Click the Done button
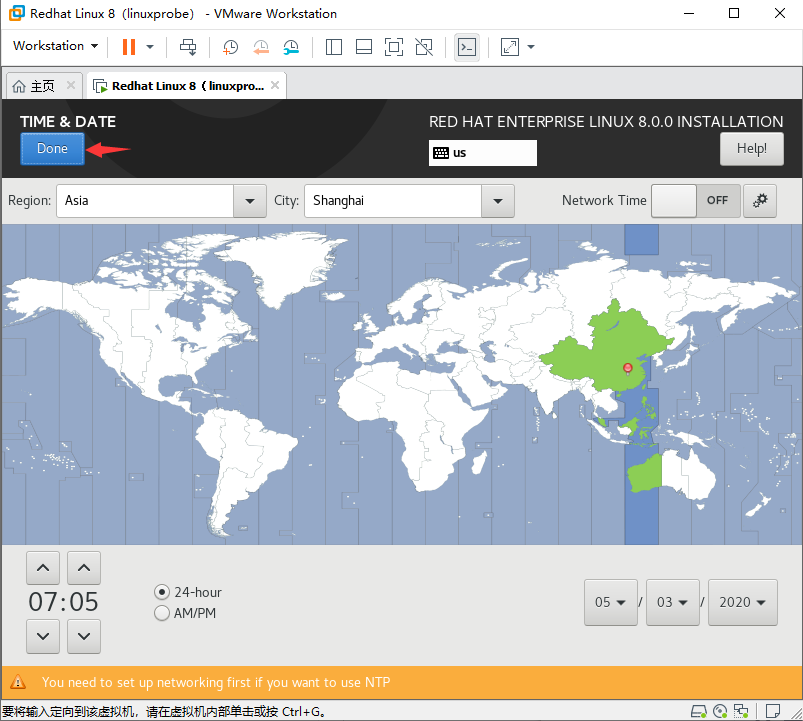This screenshot has width=803, height=721. point(52,149)
